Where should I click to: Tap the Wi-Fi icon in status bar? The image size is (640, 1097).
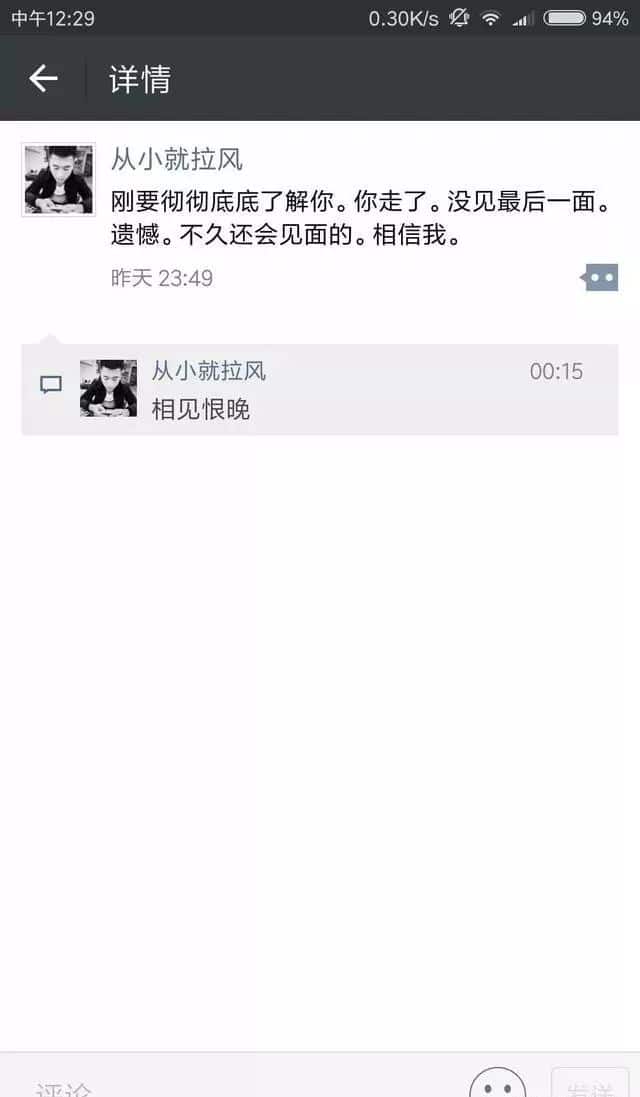point(491,18)
